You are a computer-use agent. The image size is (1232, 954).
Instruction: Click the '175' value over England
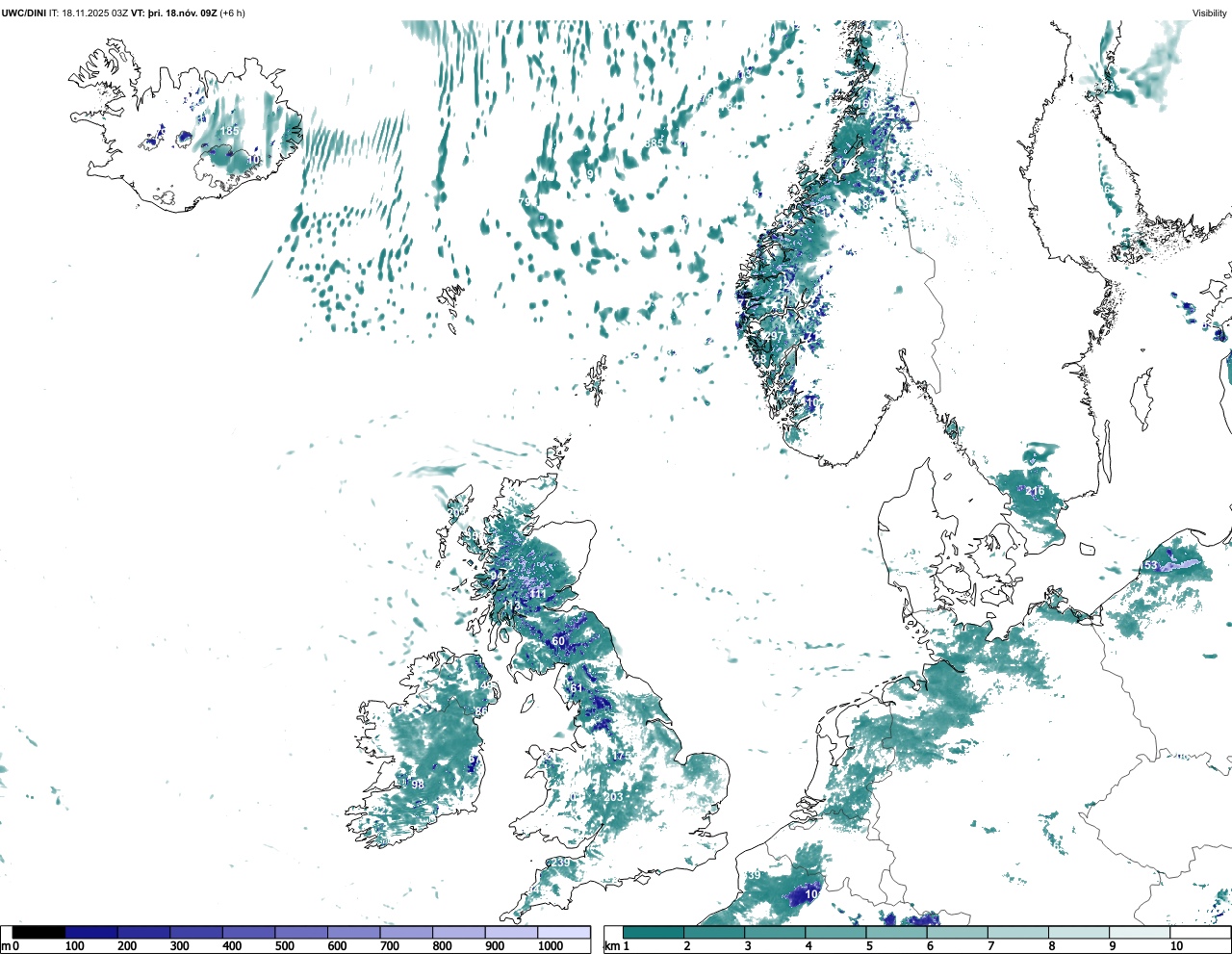[x=620, y=757]
